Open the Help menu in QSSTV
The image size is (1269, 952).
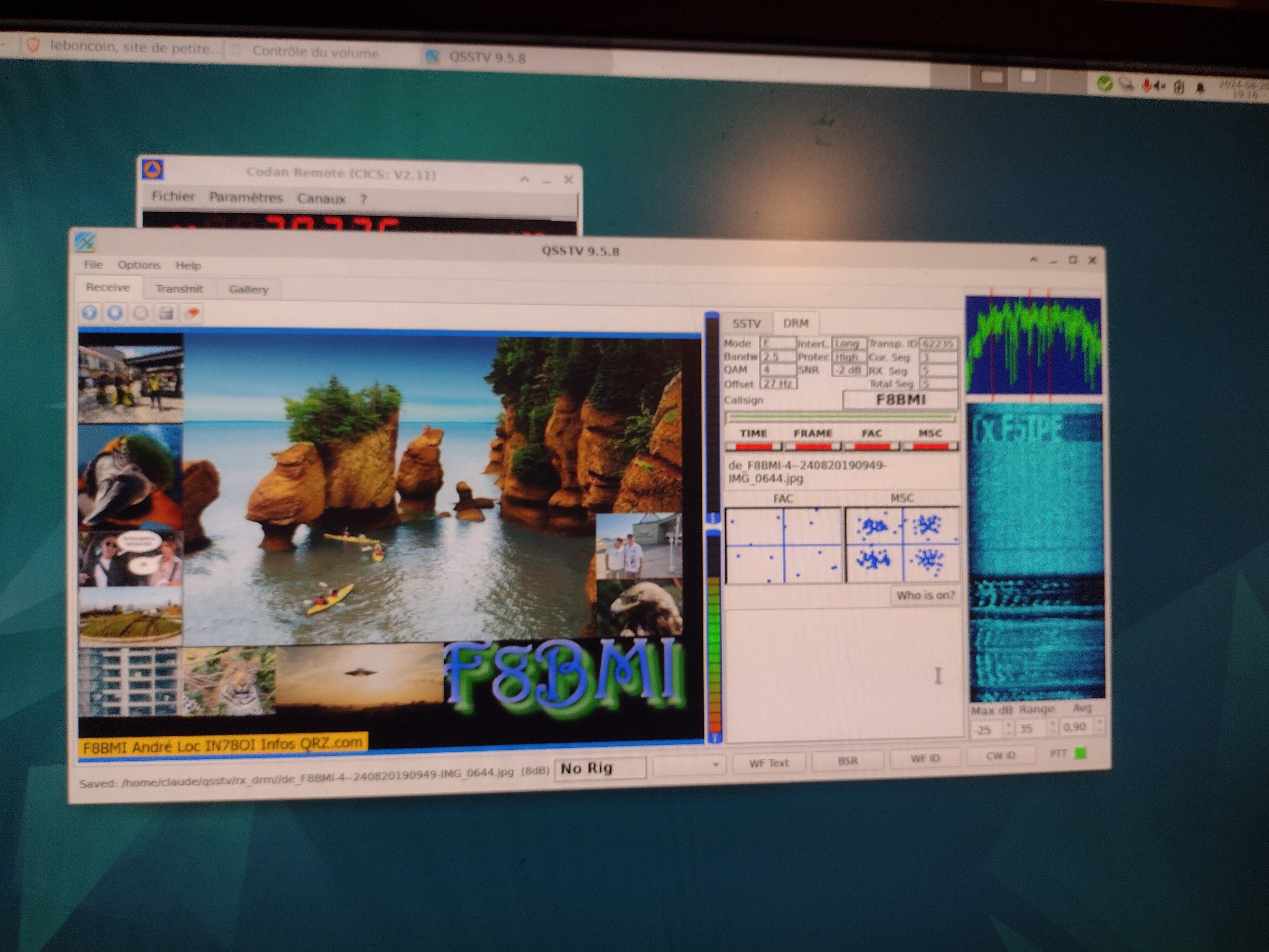click(x=188, y=265)
